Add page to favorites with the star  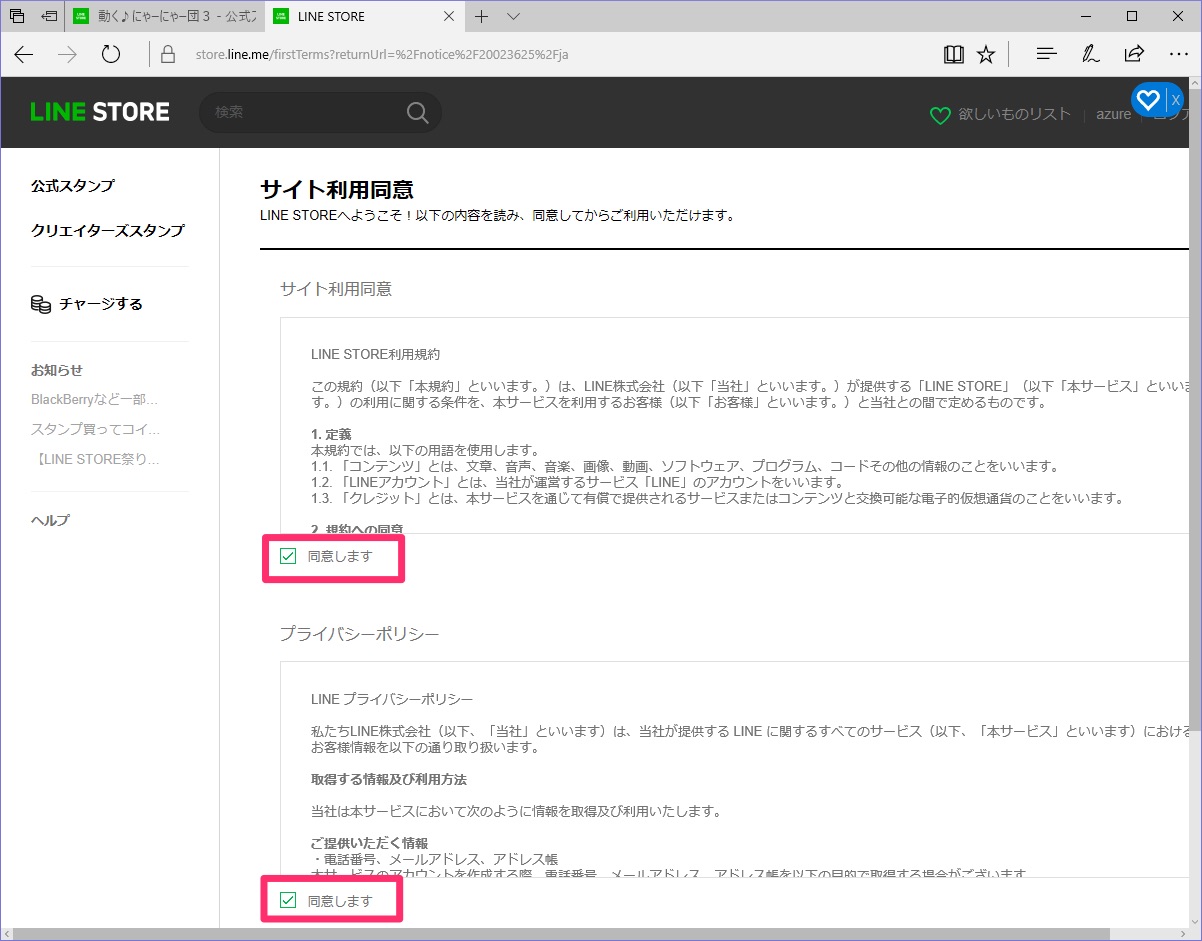click(x=986, y=54)
